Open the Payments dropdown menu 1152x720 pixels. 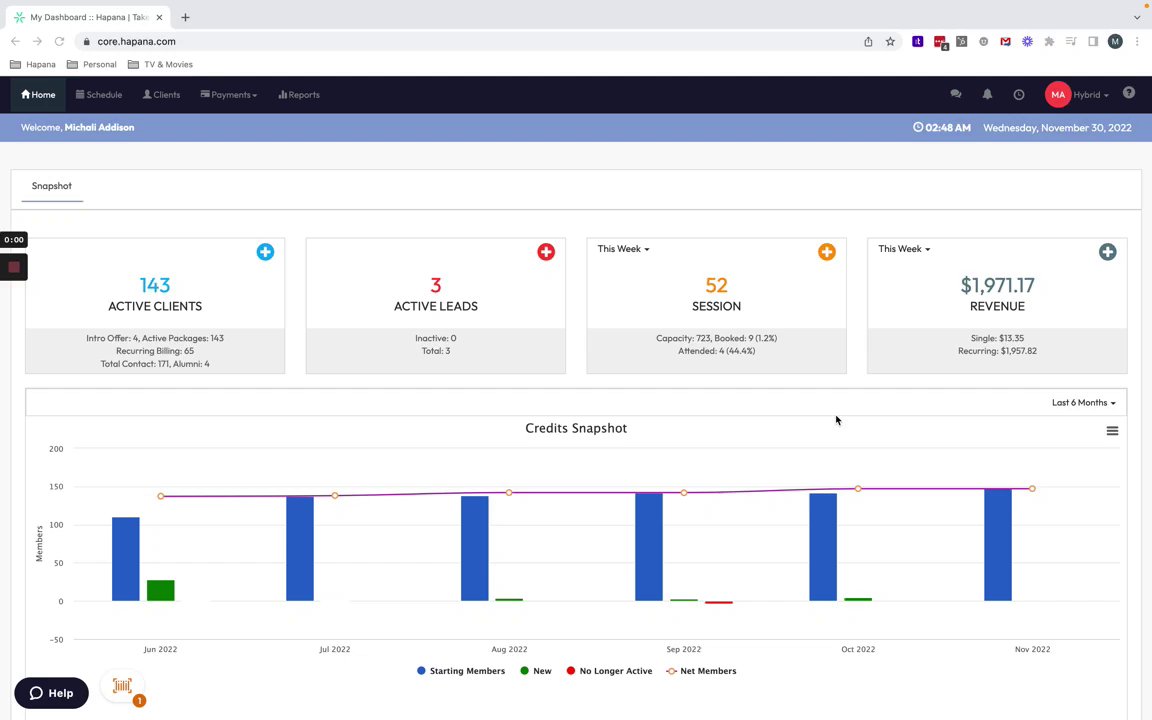pos(228,95)
